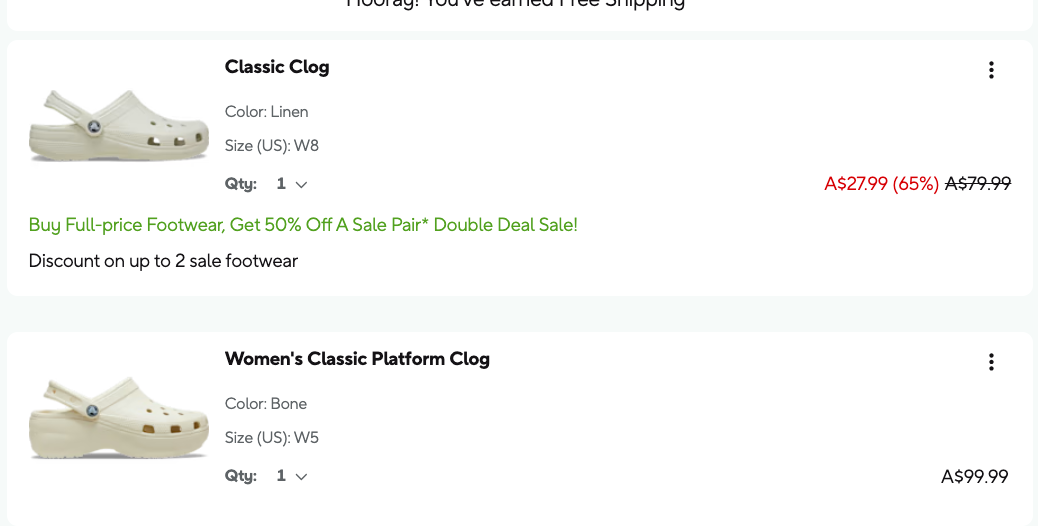The width and height of the screenshot is (1038, 526).
Task: Click the "Color: Bone" detail
Action: coord(266,404)
